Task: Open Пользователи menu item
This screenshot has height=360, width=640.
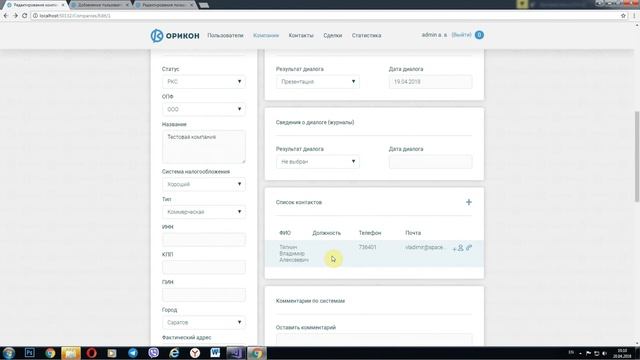Action: click(x=225, y=36)
